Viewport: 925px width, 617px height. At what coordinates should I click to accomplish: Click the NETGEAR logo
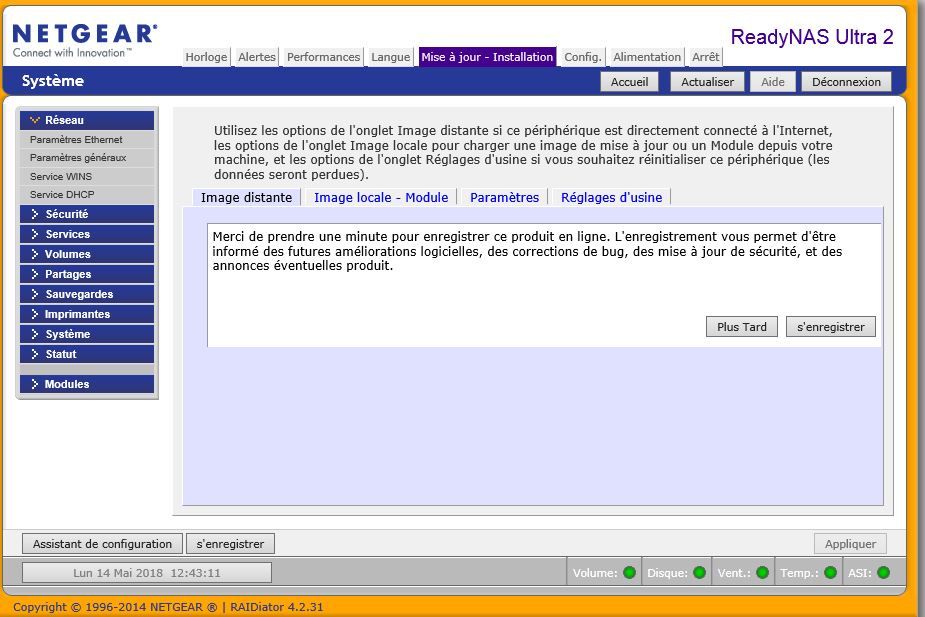pyautogui.click(x=84, y=41)
